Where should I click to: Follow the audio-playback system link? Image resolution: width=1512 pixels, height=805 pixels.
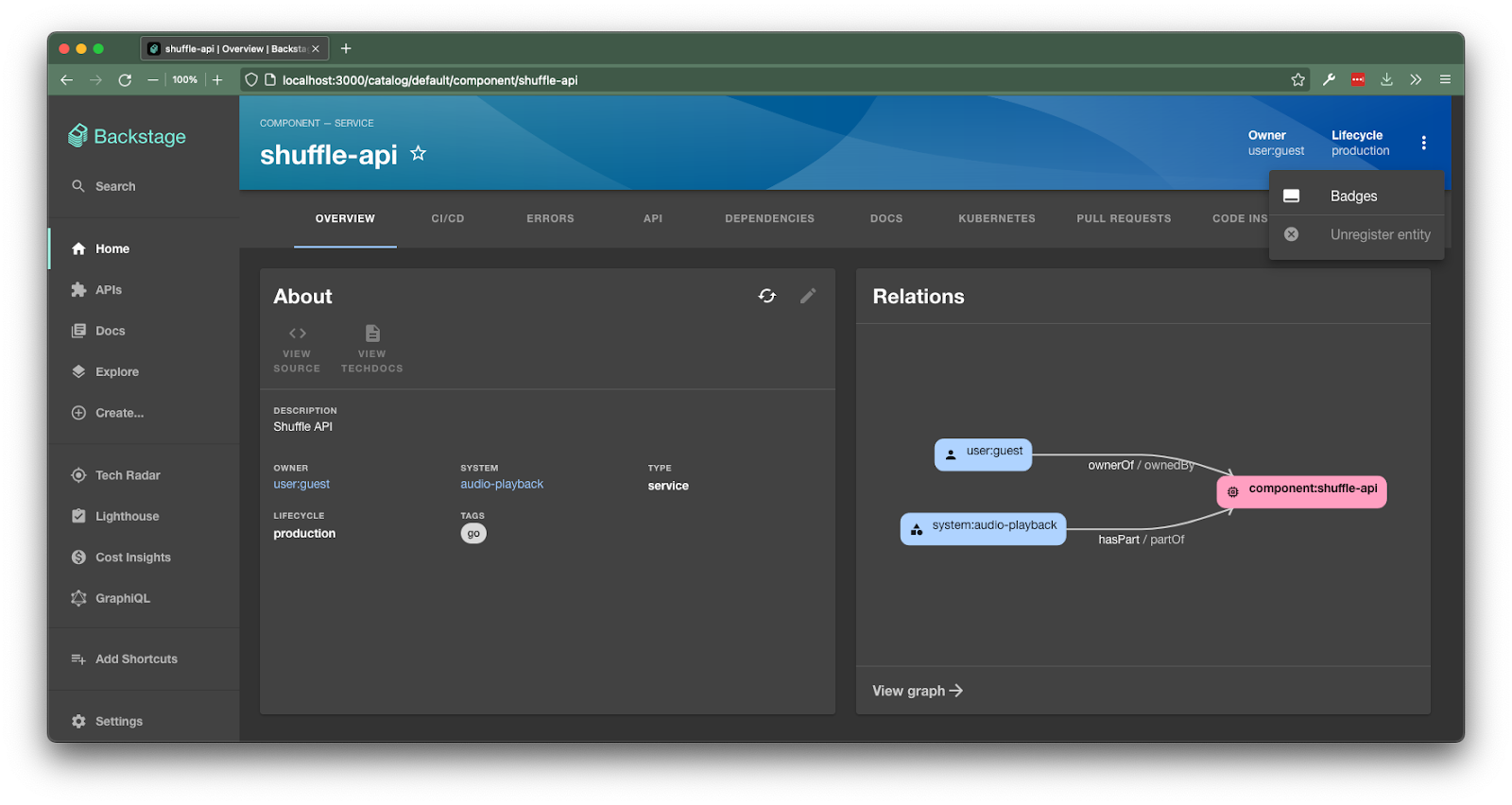pyautogui.click(x=502, y=484)
